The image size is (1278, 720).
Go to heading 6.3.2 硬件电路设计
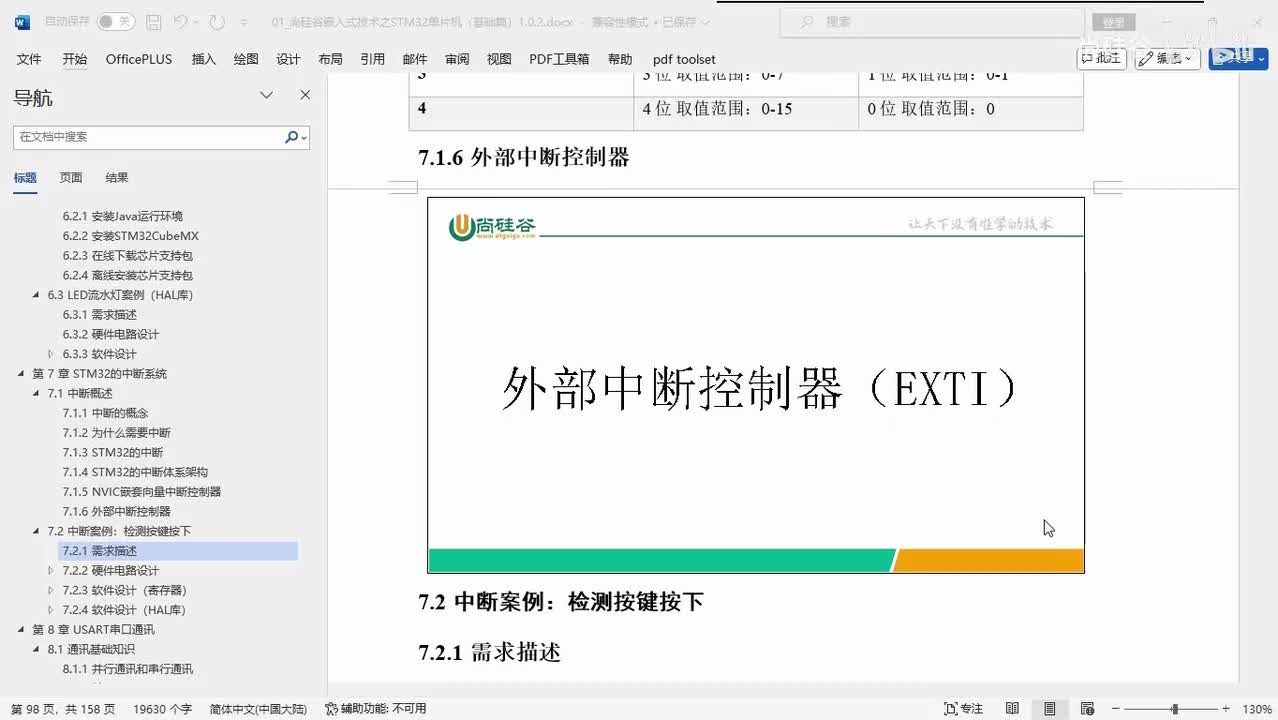(111, 334)
